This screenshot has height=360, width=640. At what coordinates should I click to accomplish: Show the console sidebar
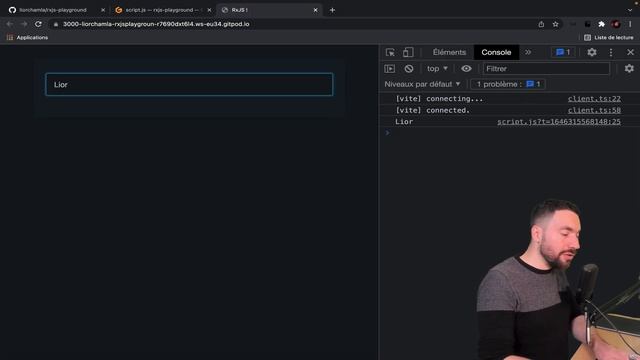tap(390, 69)
